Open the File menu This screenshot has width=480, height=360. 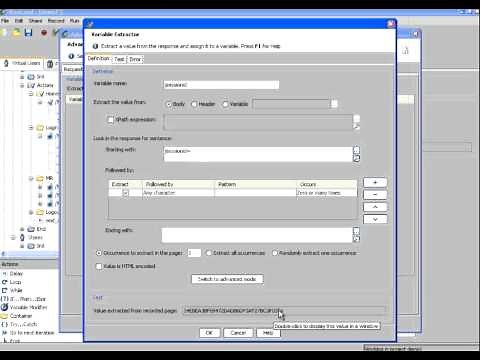[x=5, y=21]
